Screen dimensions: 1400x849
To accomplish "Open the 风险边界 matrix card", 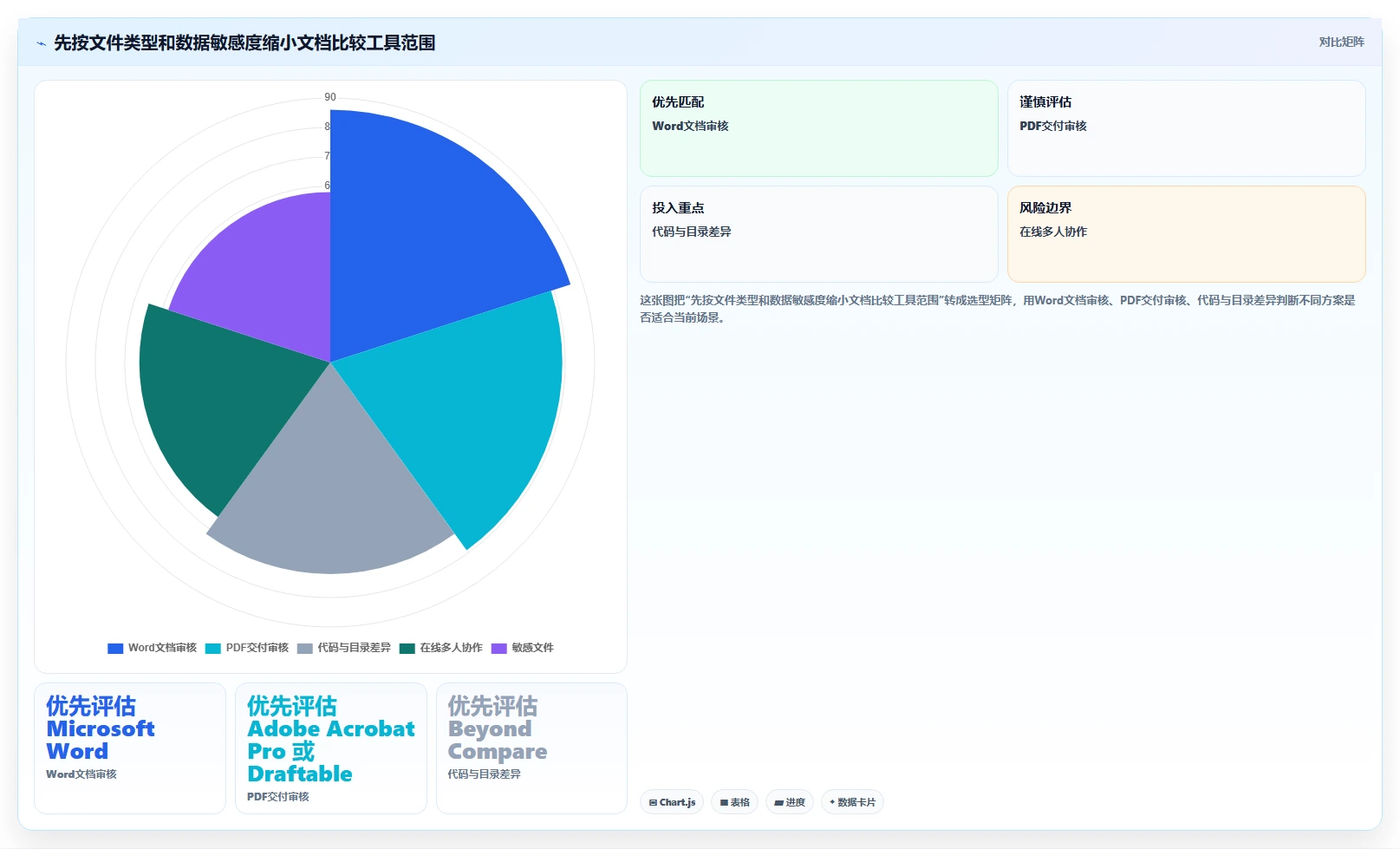I will pos(1187,234).
